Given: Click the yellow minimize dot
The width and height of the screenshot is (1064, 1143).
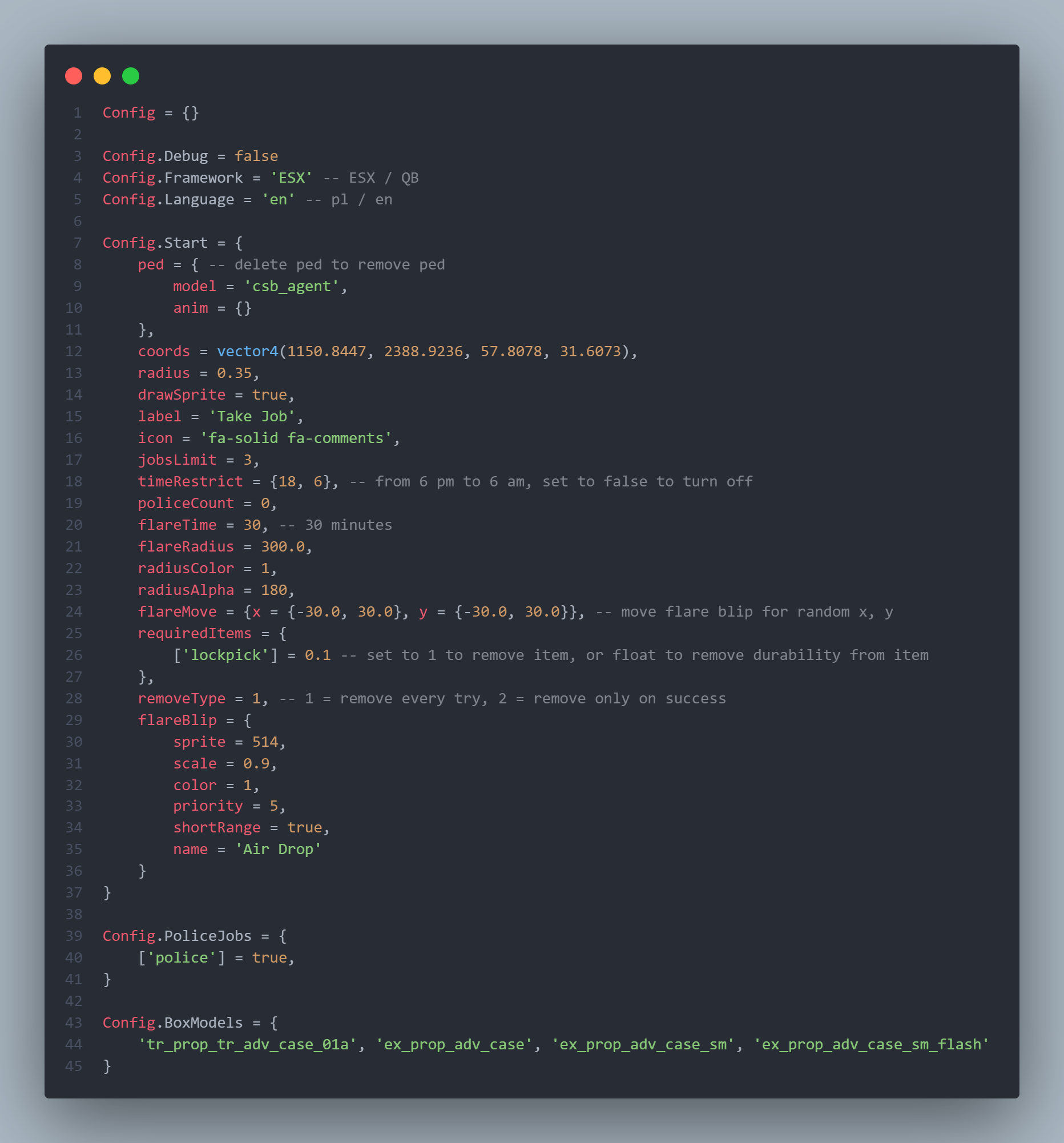Looking at the screenshot, I should pyautogui.click(x=102, y=76).
